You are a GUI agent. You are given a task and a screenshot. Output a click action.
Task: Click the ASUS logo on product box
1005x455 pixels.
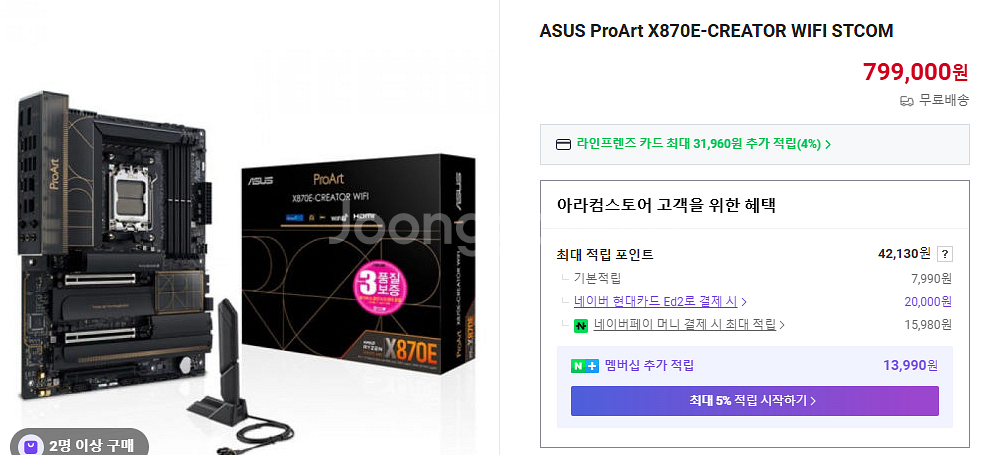coord(262,181)
